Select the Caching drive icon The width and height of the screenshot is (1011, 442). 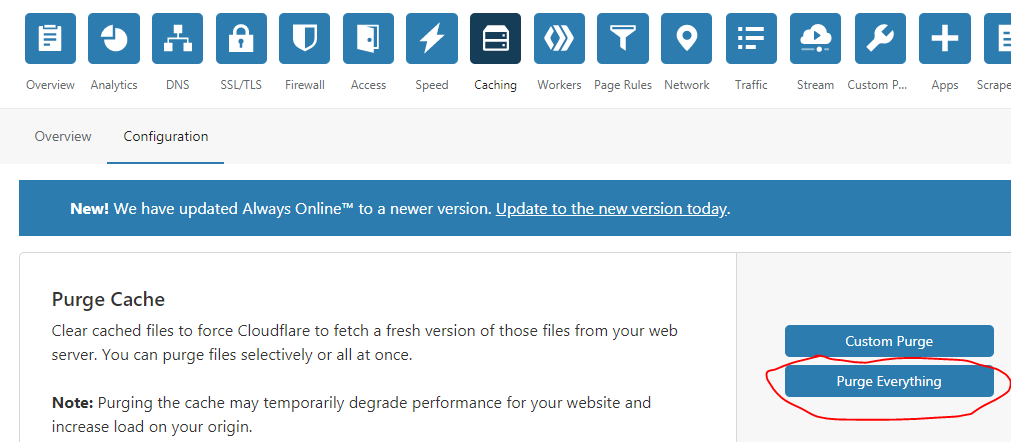pos(495,39)
